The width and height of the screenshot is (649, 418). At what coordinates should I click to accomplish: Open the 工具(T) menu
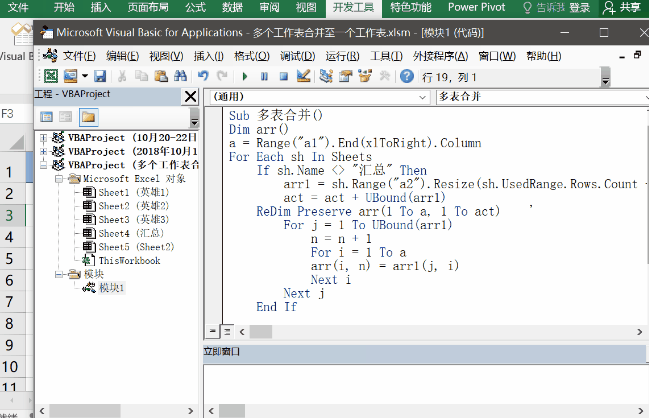tap(386, 56)
